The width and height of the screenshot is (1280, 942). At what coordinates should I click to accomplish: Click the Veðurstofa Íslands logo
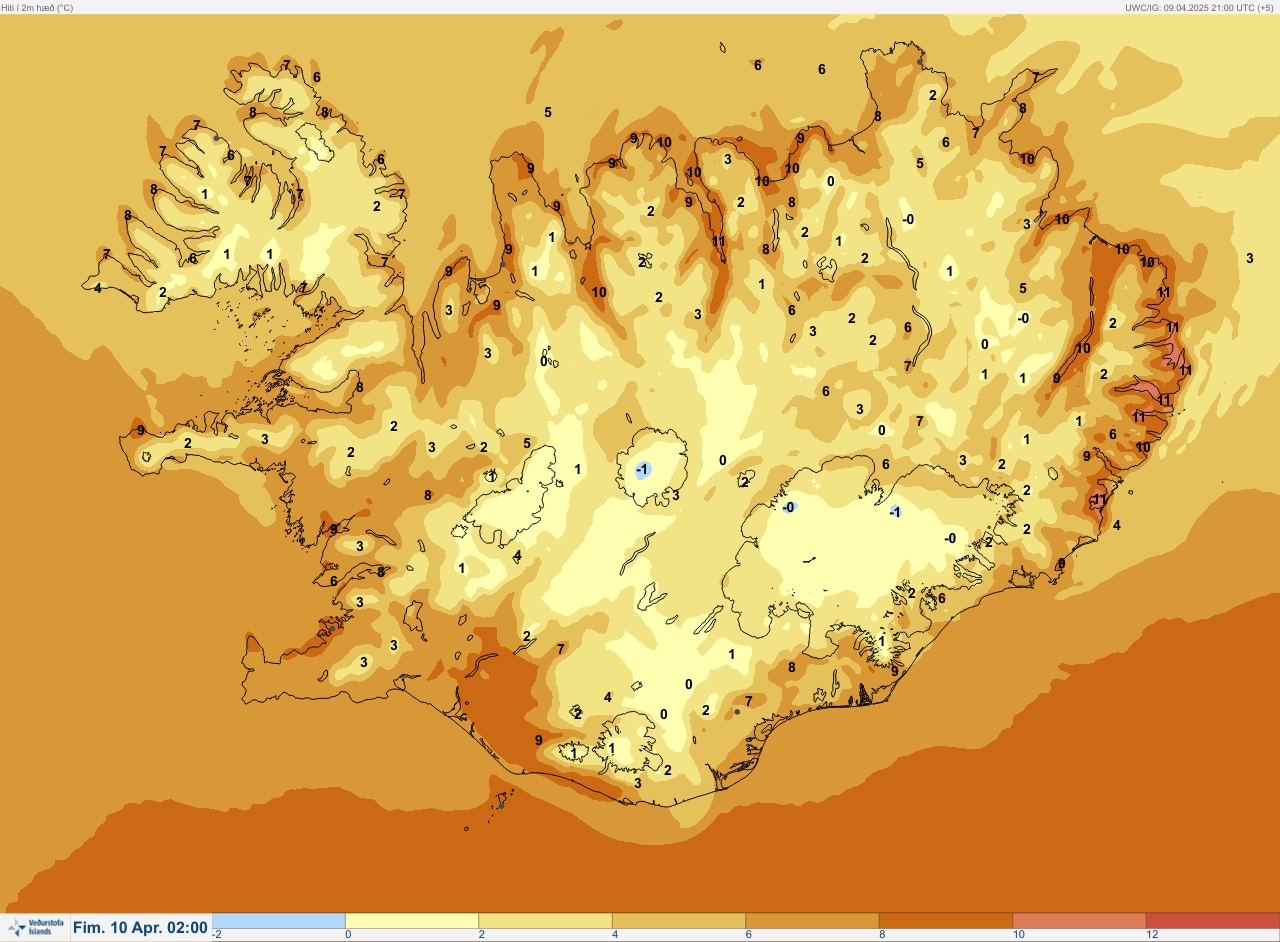tap(35, 928)
